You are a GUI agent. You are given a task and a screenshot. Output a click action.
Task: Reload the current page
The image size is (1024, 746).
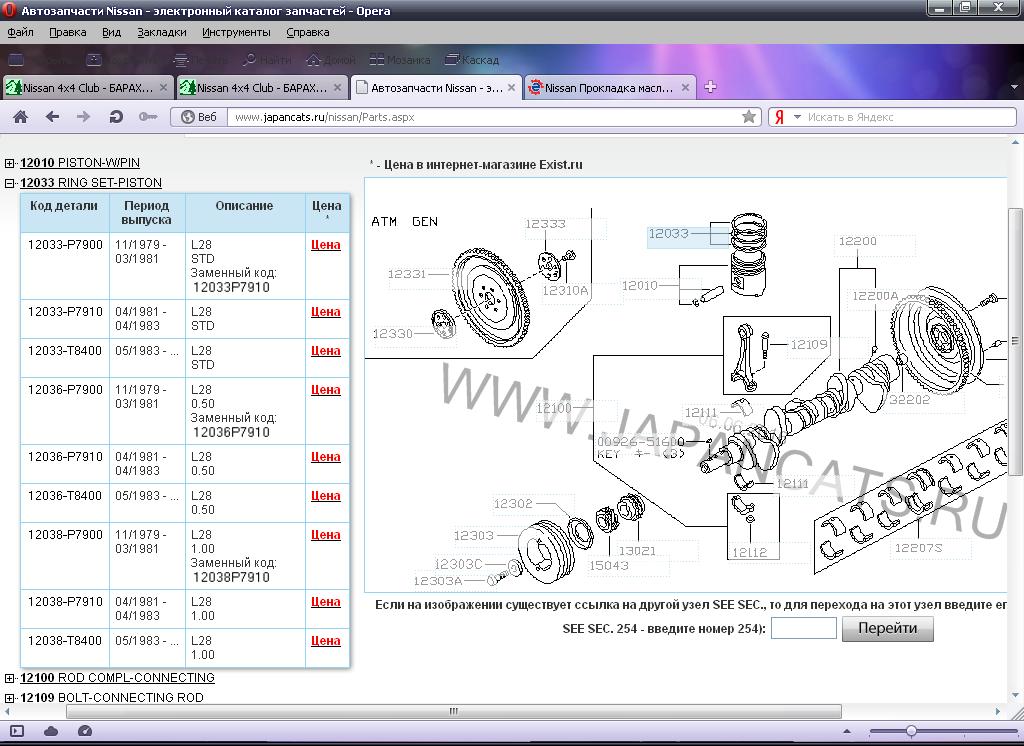[x=116, y=117]
